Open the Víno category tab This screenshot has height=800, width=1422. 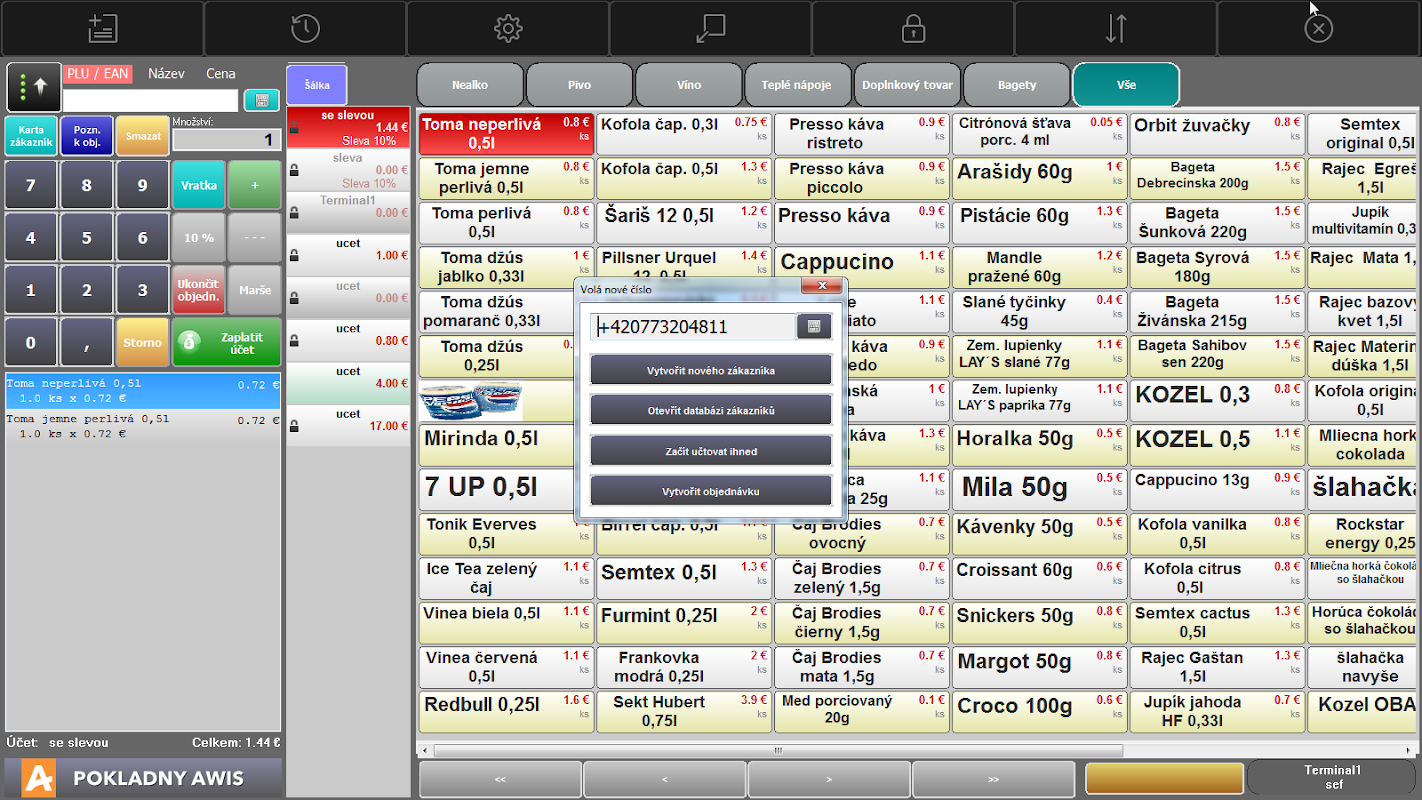[x=689, y=85]
